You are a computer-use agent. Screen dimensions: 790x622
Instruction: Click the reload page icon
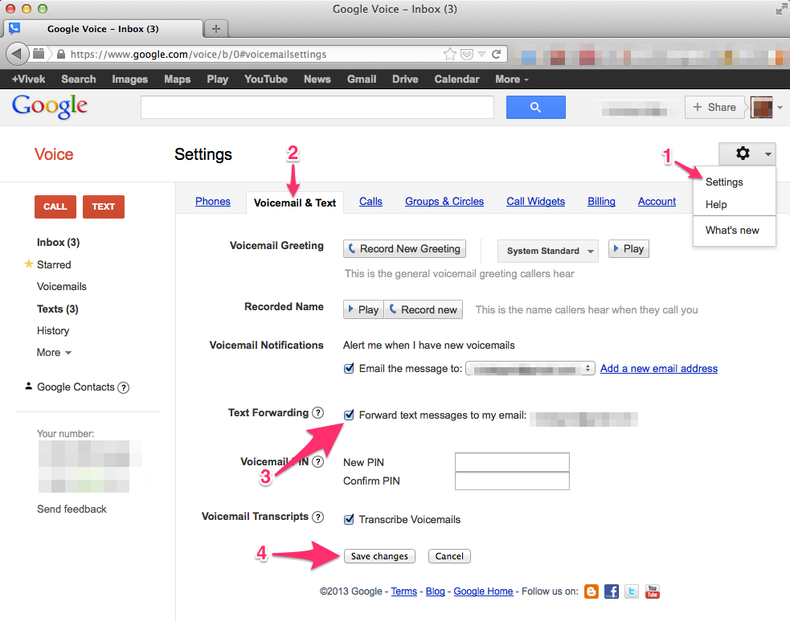click(496, 54)
